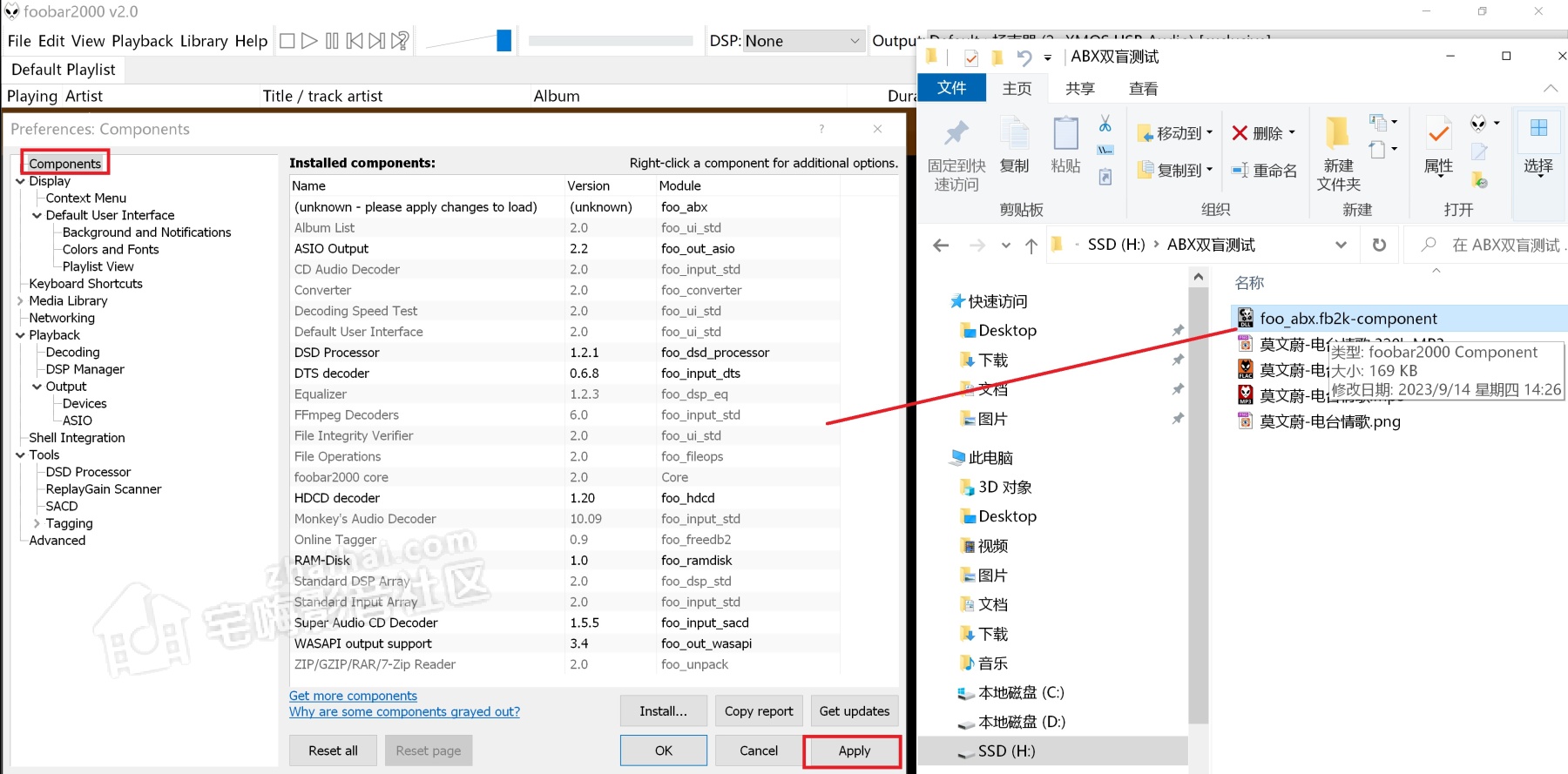Viewport: 1568px width, 774px height.
Task: Adjust the foobar2000 volume slider handle
Action: coord(504,40)
